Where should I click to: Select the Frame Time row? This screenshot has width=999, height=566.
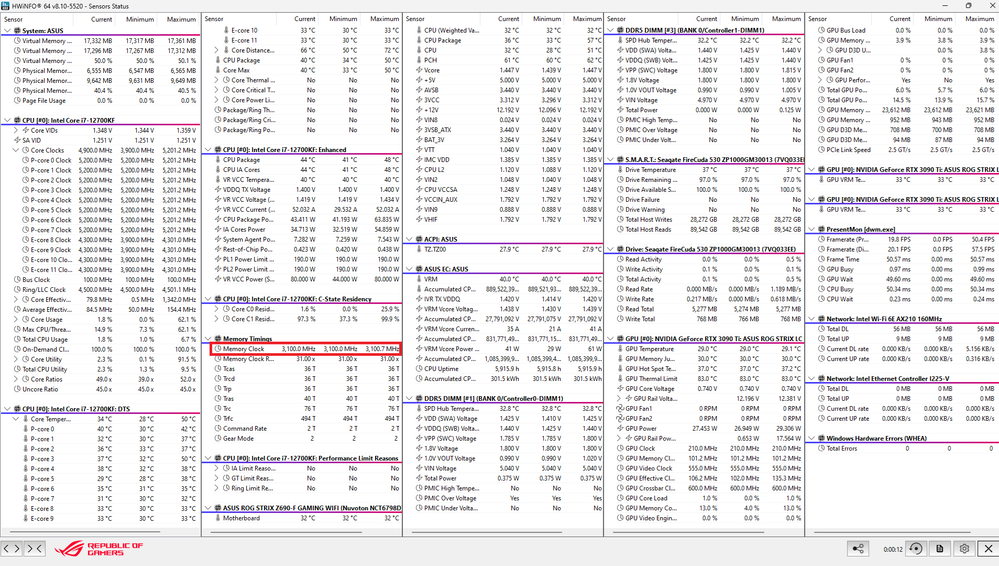(903, 259)
